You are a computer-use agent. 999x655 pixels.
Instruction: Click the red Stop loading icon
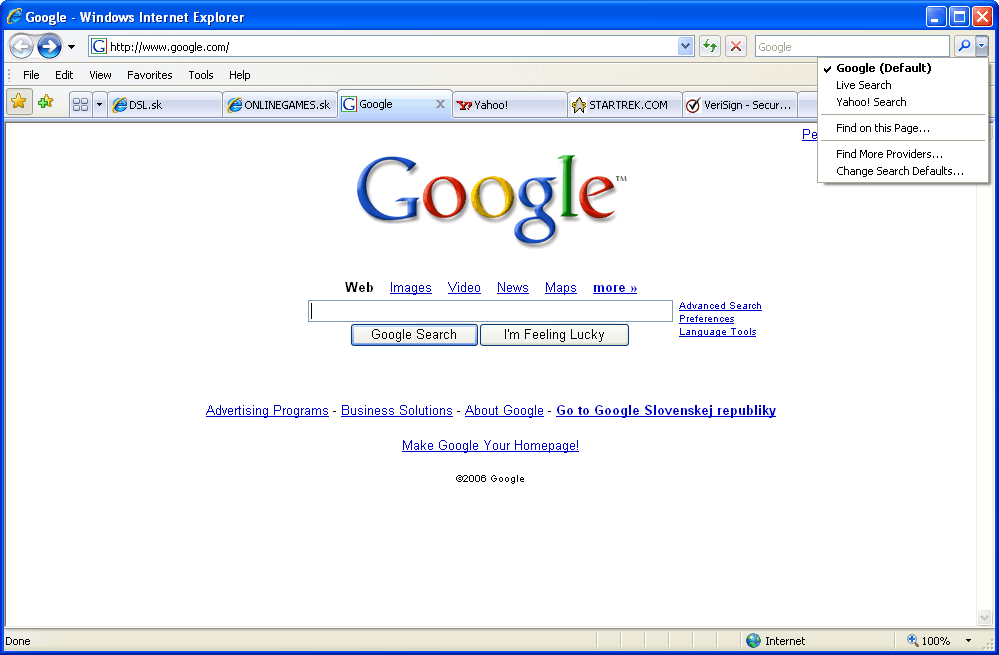click(736, 46)
